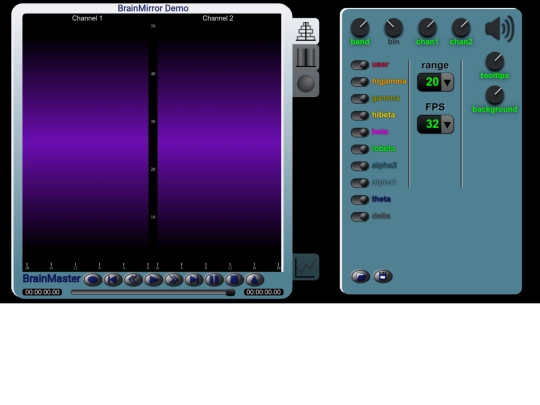The image size is (540, 405).
Task: Open the FPS dropdown arrow
Action: (x=447, y=124)
